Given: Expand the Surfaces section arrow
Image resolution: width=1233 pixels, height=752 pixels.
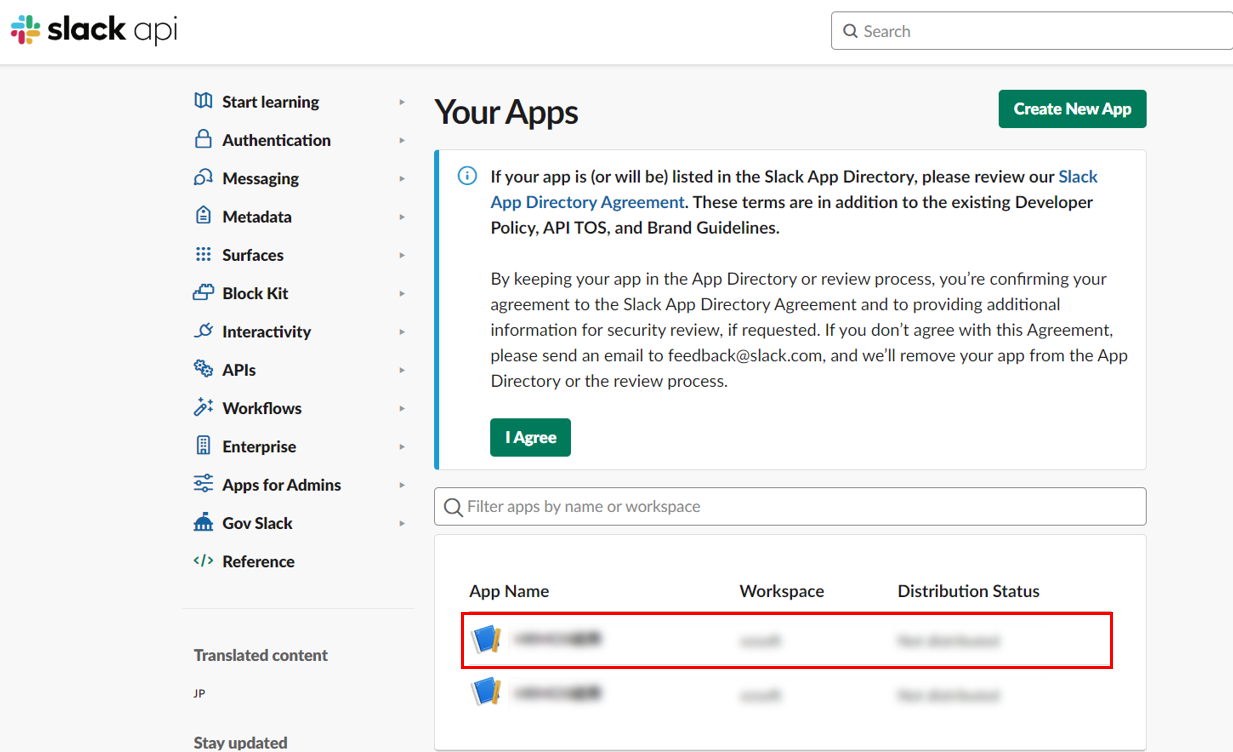Looking at the screenshot, I should coord(402,255).
